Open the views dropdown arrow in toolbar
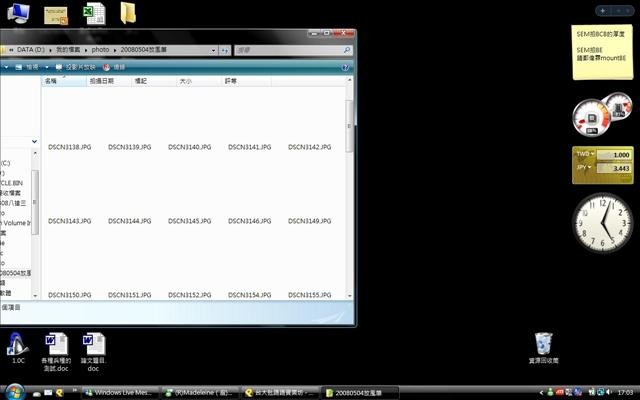640x400 pixels. (x=47, y=67)
